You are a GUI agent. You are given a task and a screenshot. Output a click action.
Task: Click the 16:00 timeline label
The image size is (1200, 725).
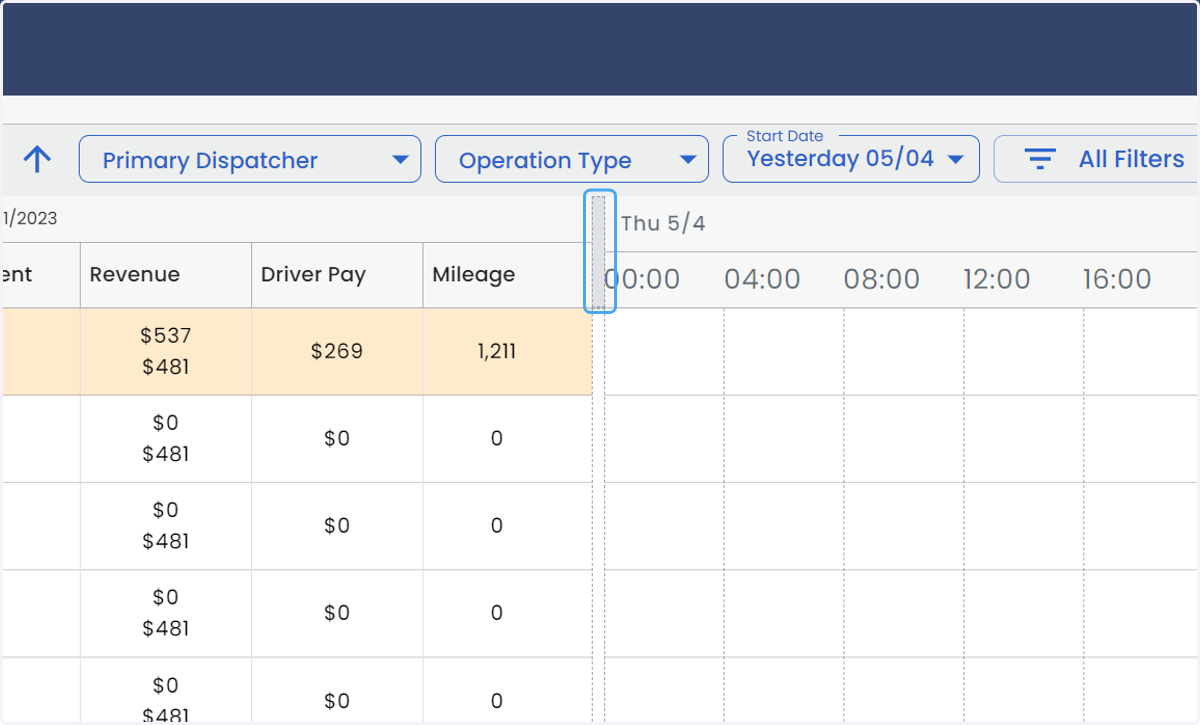pos(1117,279)
